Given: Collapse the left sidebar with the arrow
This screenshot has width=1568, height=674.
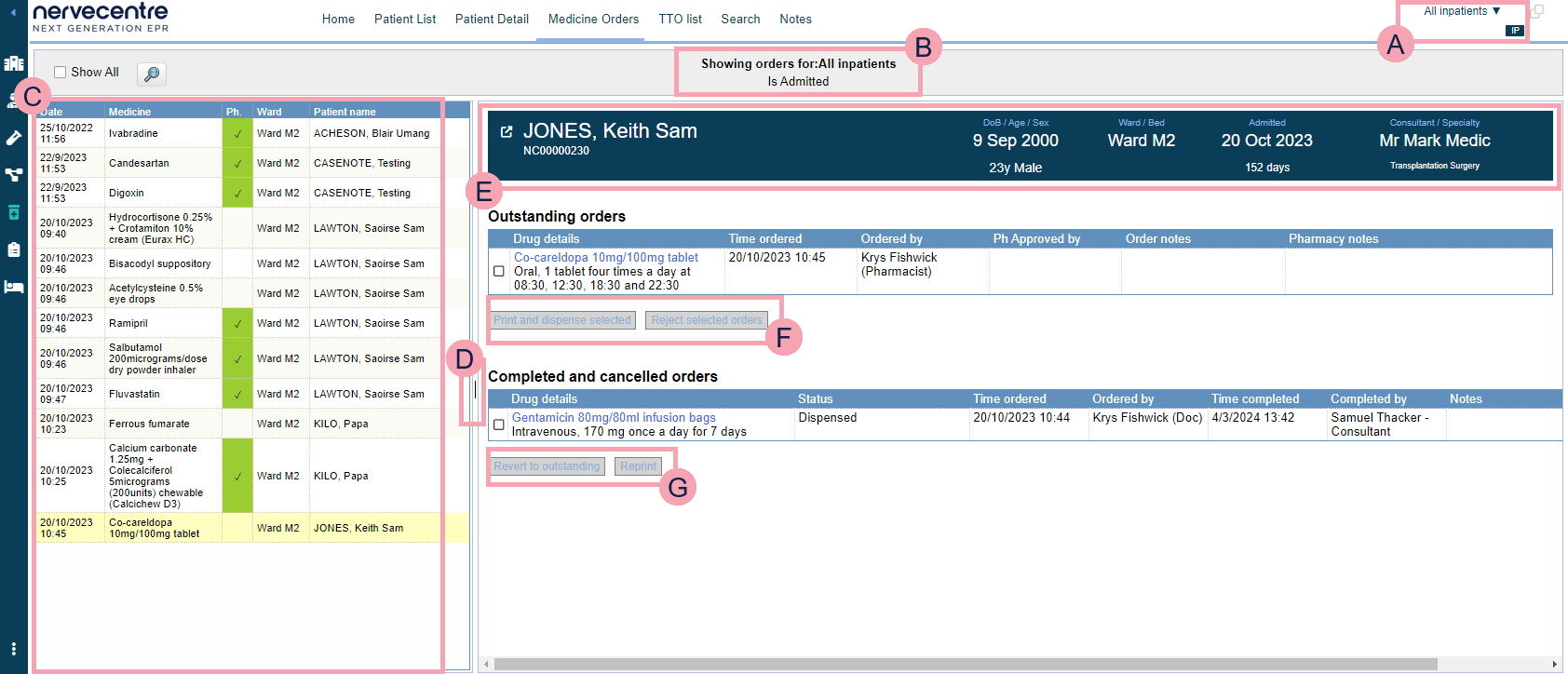Looking at the screenshot, I should 13,12.
